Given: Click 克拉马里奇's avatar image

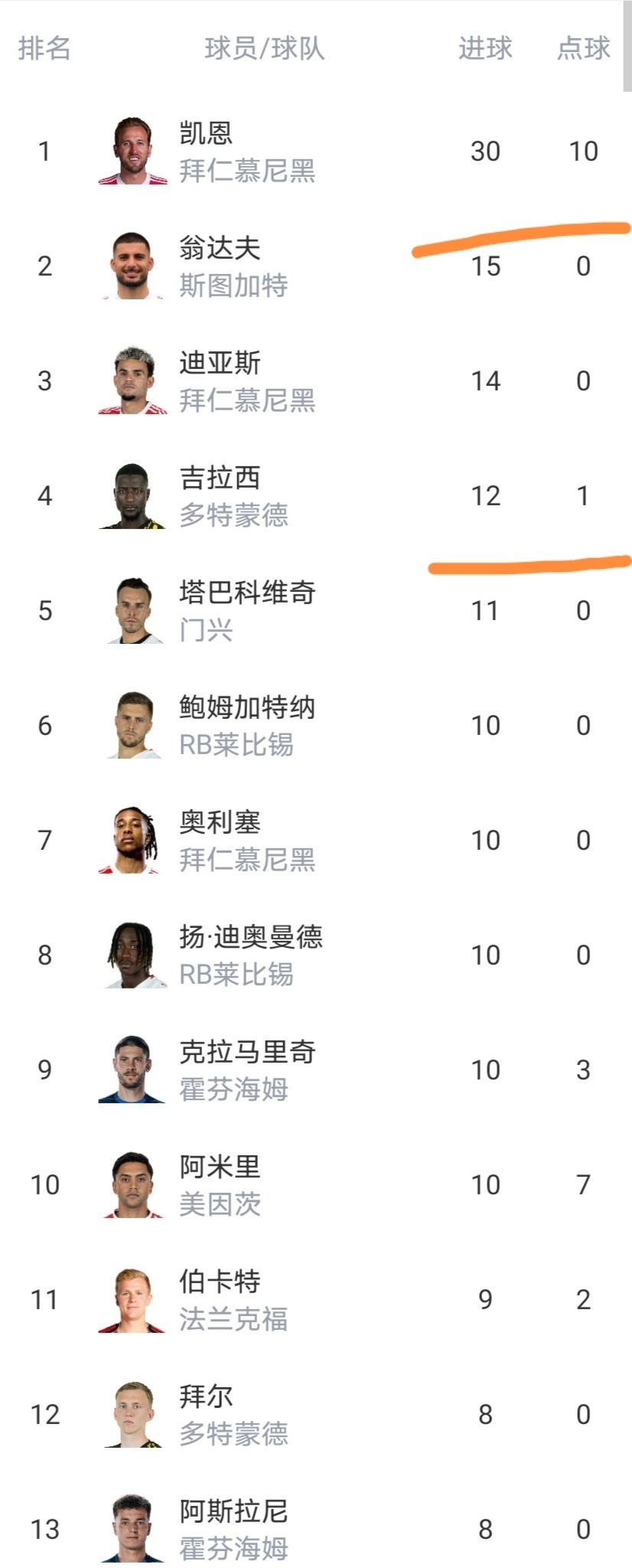Looking at the screenshot, I should pyautogui.click(x=132, y=1070).
